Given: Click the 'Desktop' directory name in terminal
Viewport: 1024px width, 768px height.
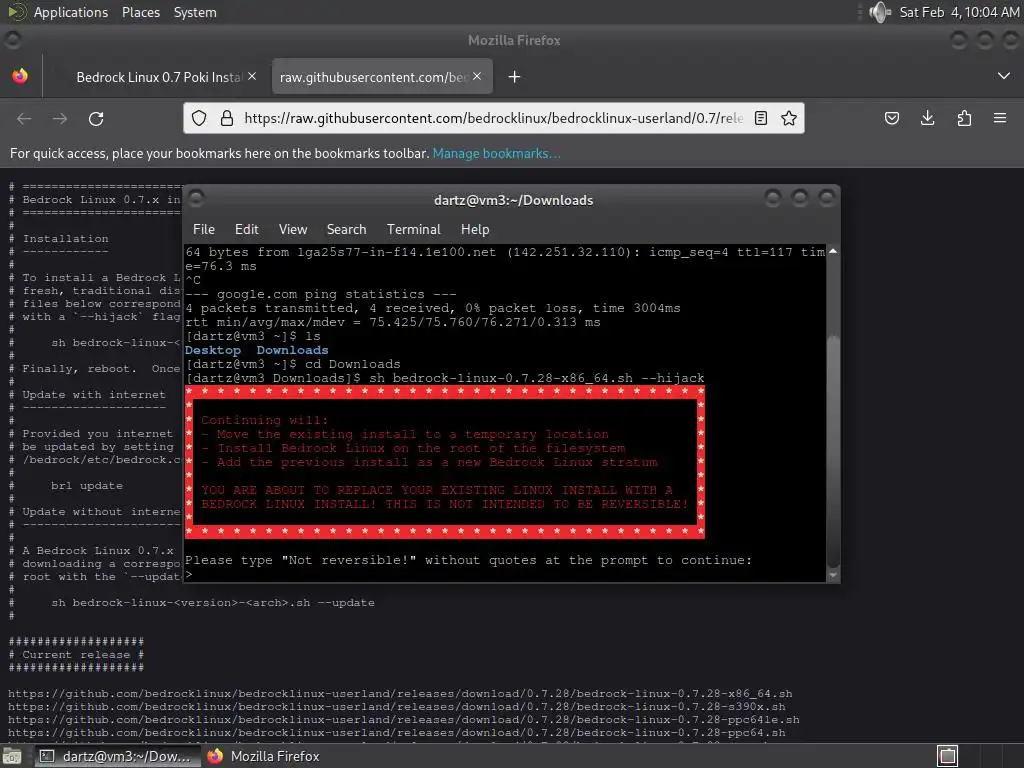Looking at the screenshot, I should pos(213,350).
